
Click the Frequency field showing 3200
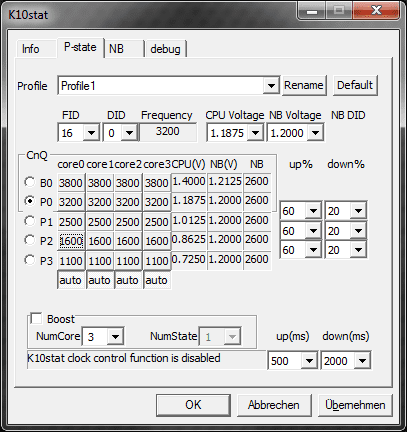(x=168, y=132)
